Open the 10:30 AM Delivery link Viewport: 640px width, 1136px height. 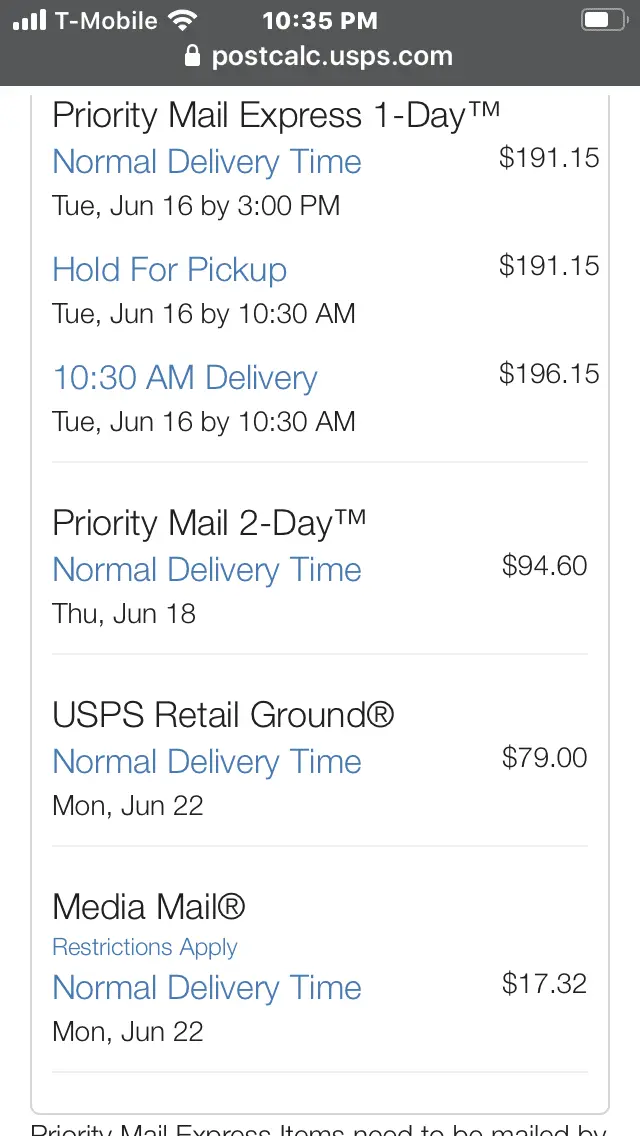coord(185,377)
